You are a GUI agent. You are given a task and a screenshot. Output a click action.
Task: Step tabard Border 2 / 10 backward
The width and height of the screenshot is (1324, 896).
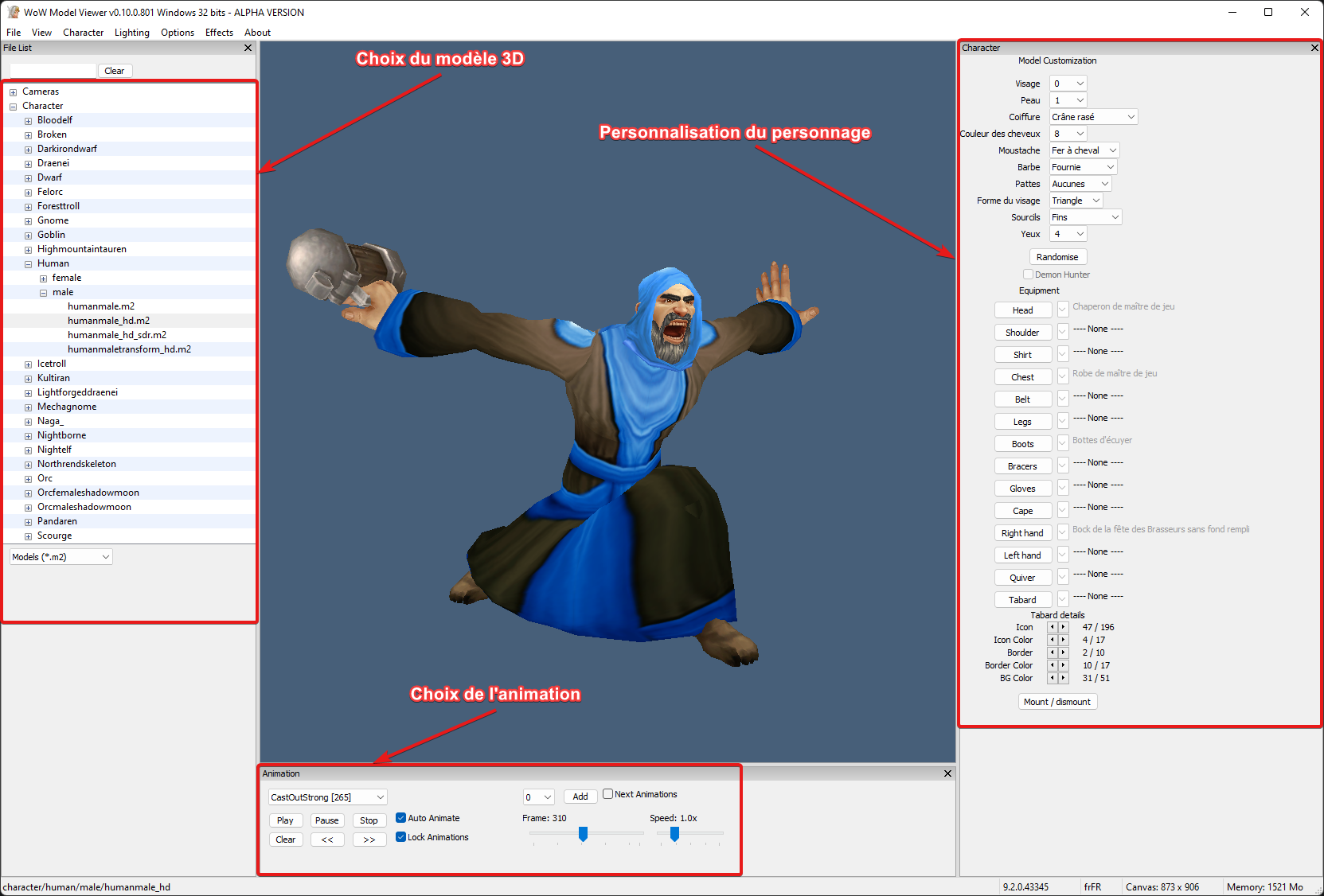tap(1052, 653)
